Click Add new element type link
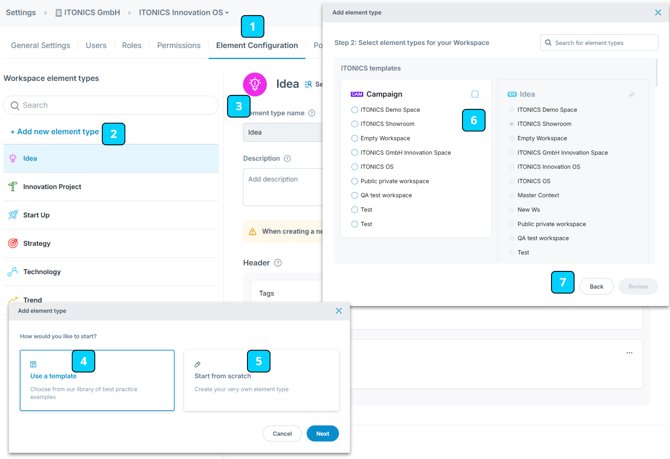This screenshot has width=670, height=459. (x=54, y=132)
